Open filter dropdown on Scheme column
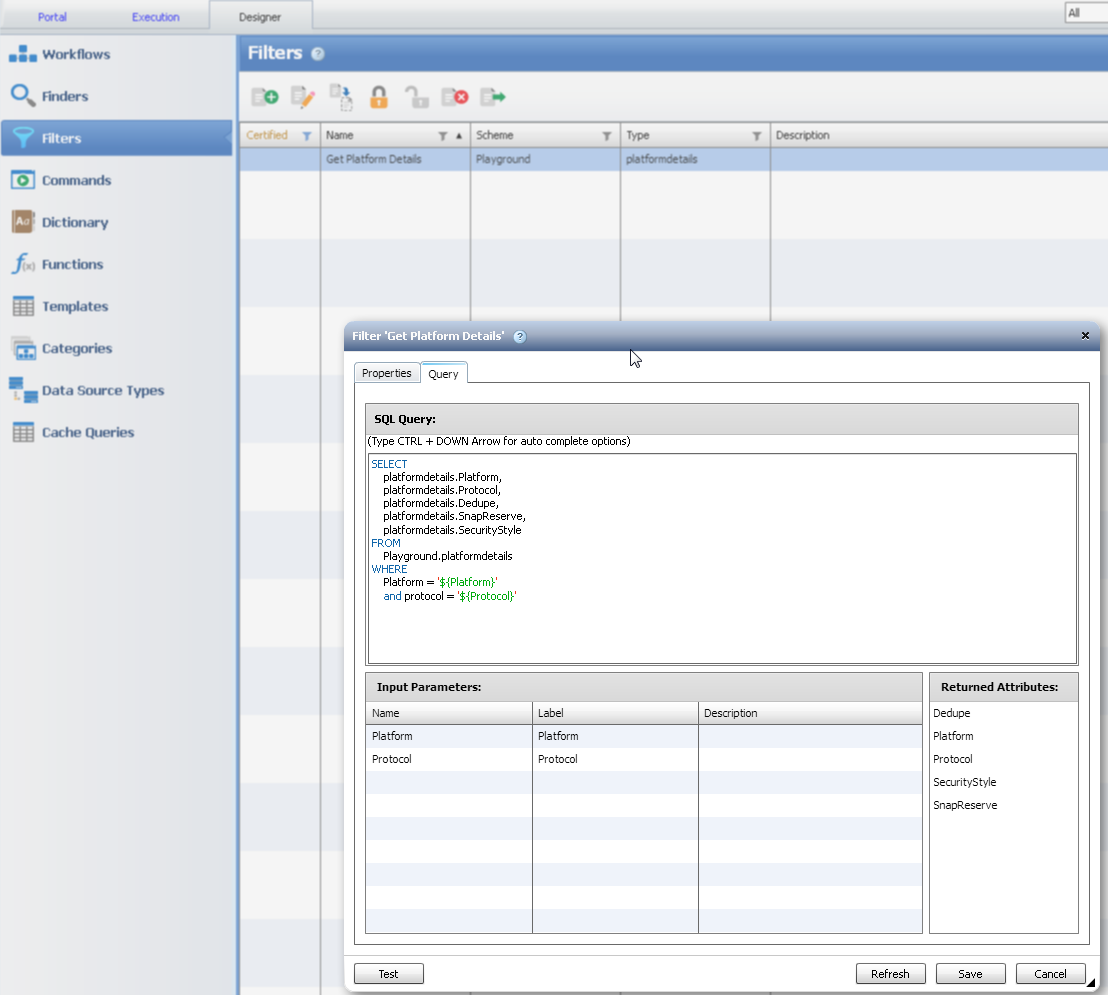The height and width of the screenshot is (995, 1108). point(606,136)
